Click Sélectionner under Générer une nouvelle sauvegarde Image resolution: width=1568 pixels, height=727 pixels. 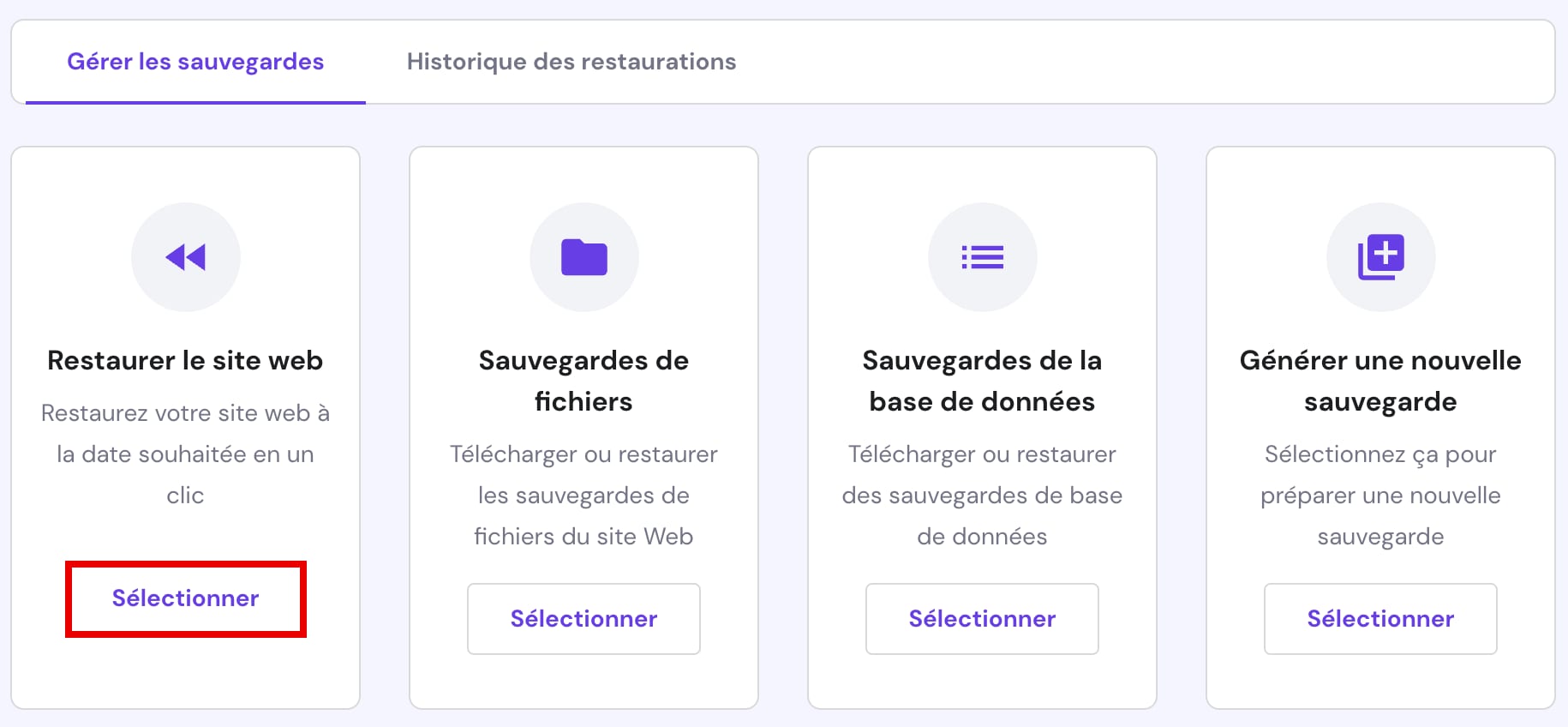1380,619
